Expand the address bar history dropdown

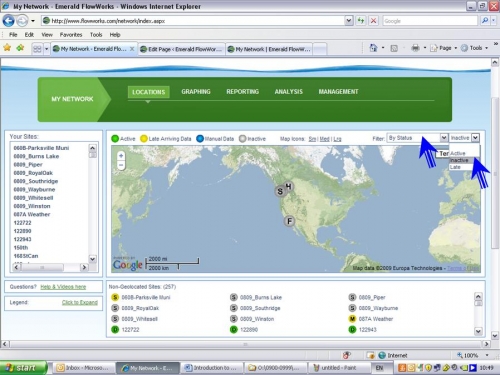click(349, 21)
